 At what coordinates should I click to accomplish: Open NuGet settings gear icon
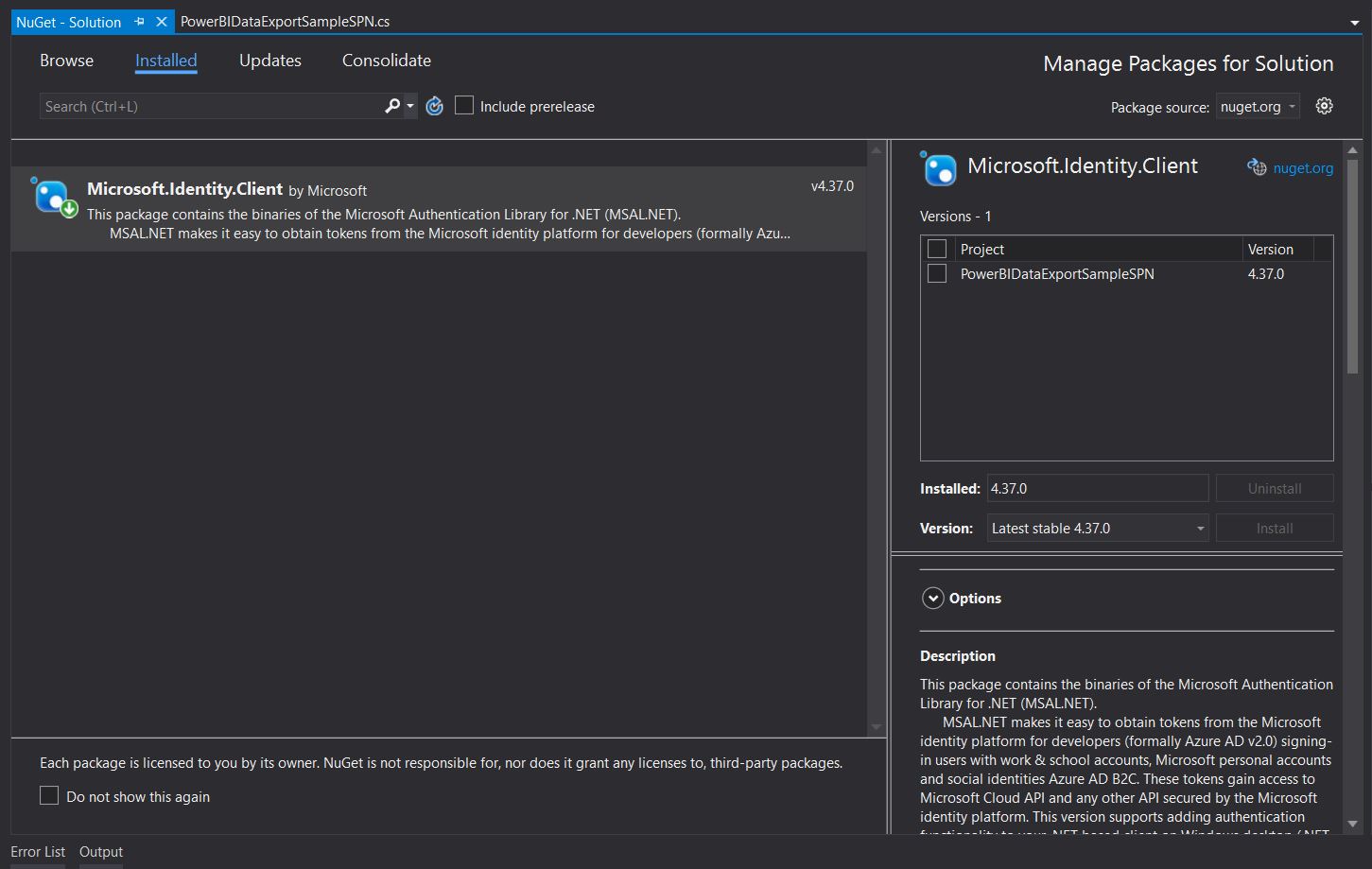pos(1324,106)
